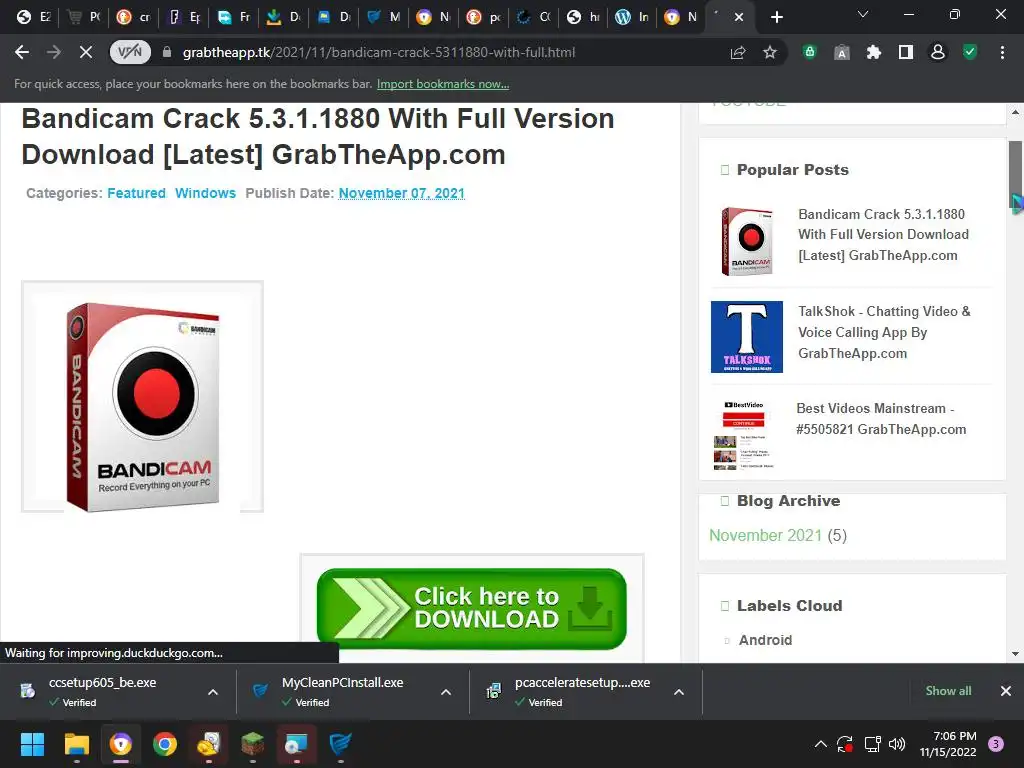The width and height of the screenshot is (1024, 768).
Task: Click the scrollbar up arrow
Action: coord(1015,112)
